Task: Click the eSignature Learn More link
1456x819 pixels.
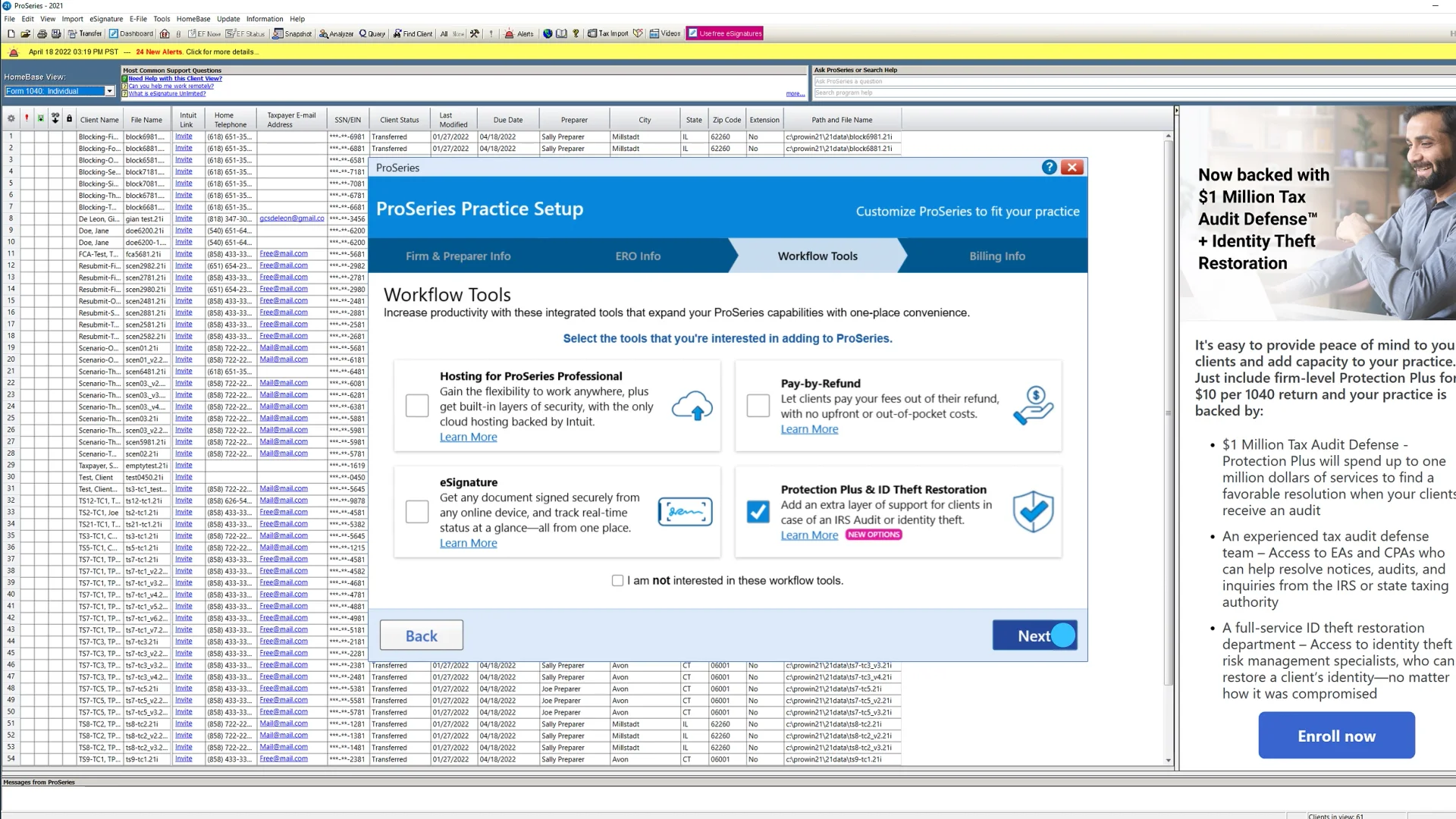Action: pos(468,543)
